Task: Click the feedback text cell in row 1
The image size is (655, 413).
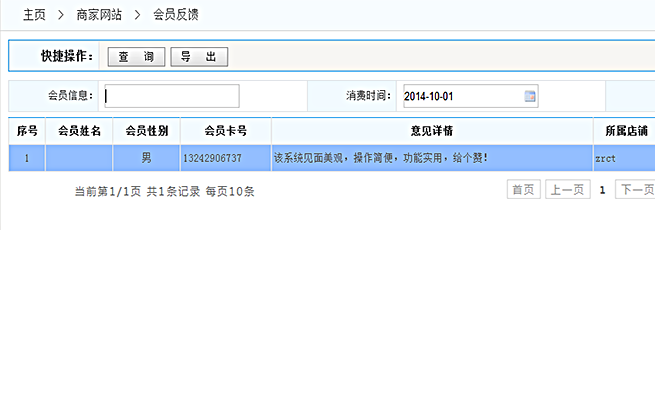Action: (380, 158)
